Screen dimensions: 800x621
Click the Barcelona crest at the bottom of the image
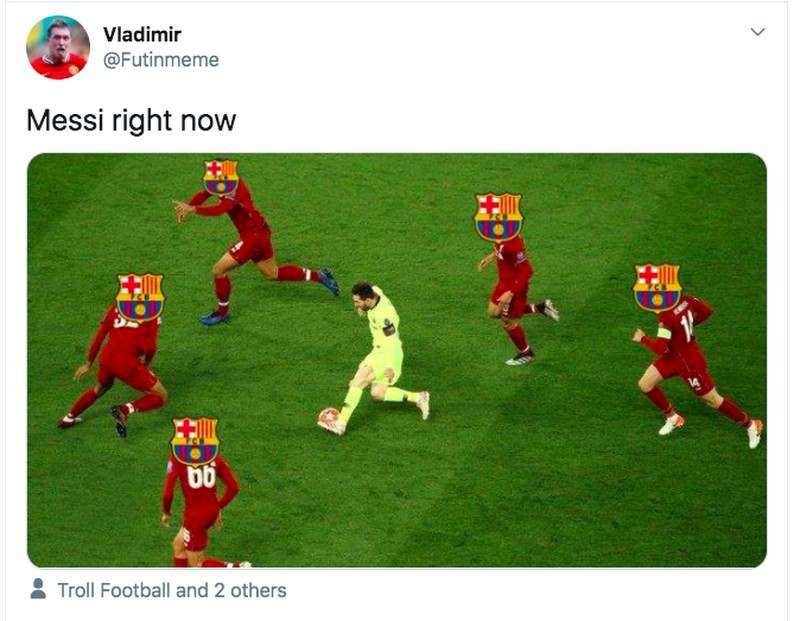195,441
